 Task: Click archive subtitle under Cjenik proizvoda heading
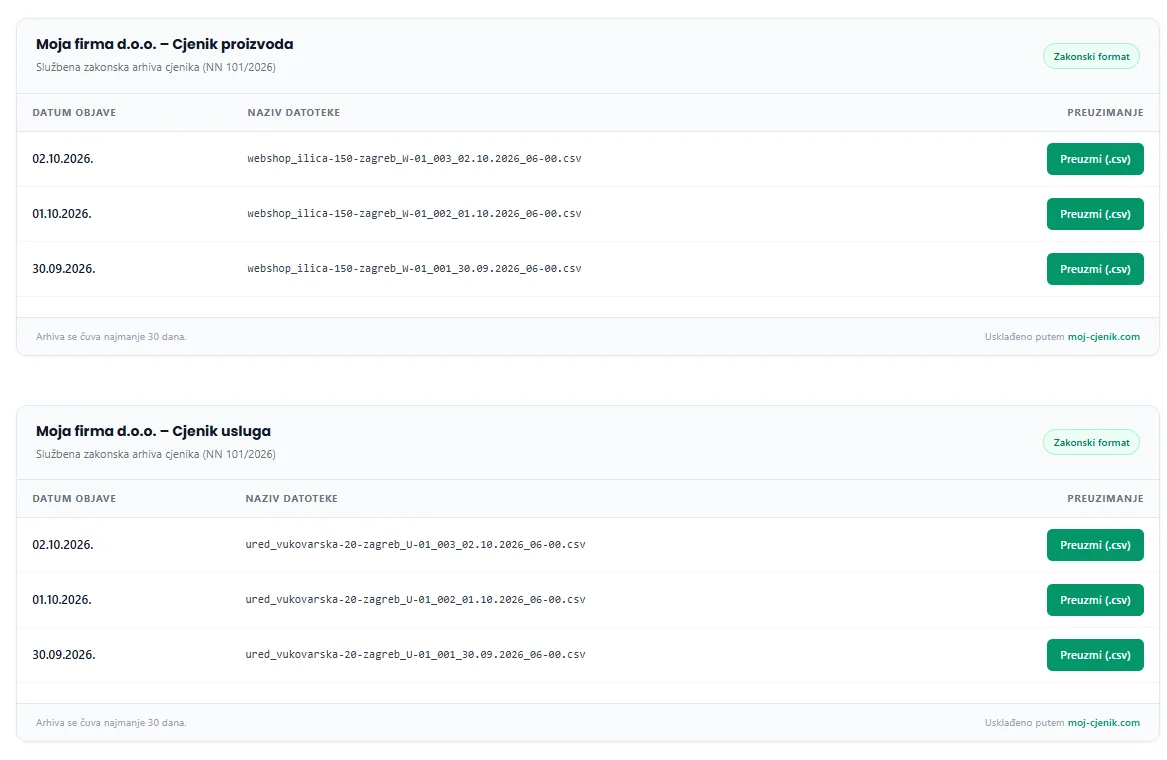[x=156, y=68]
